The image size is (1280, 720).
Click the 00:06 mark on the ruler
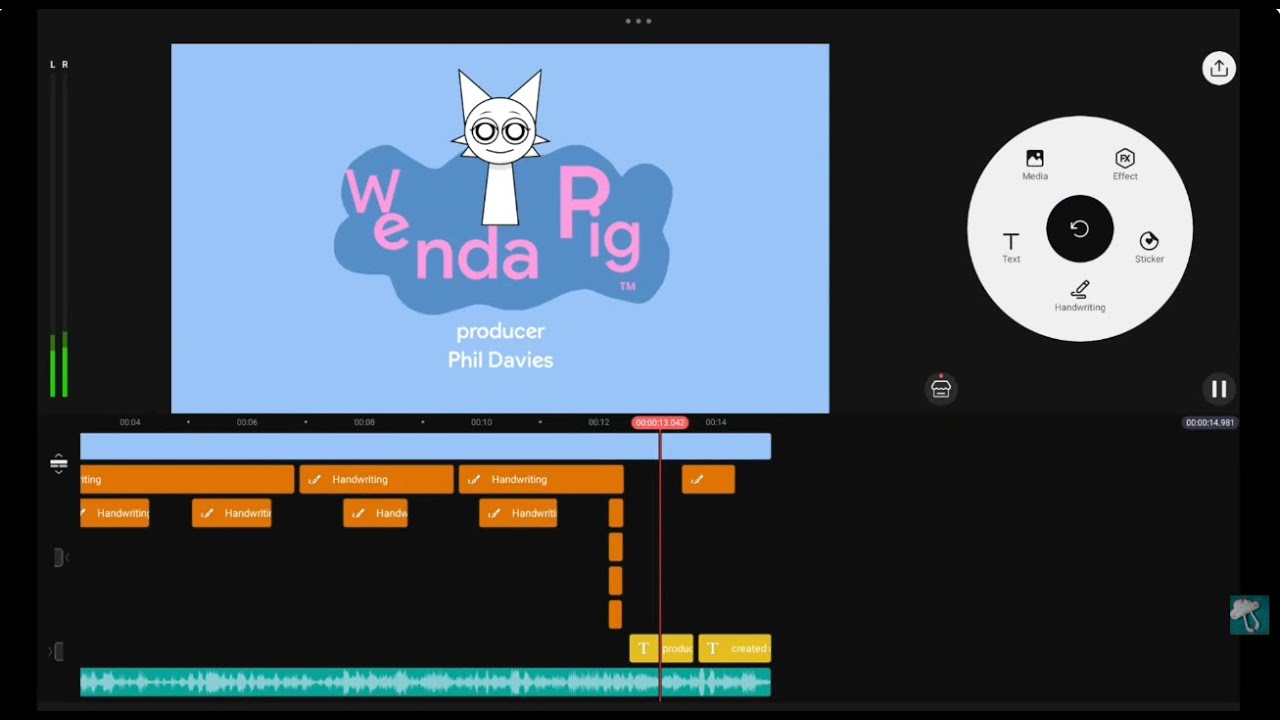point(247,422)
